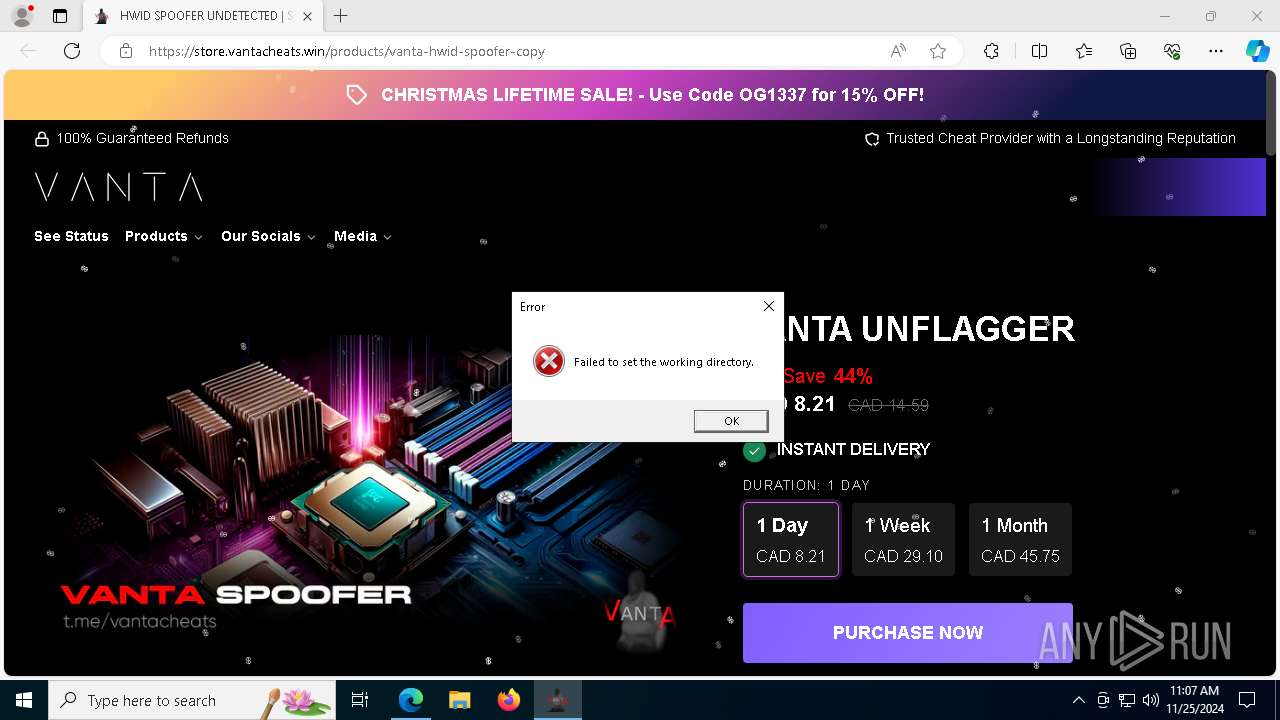This screenshot has height=720, width=1280.
Task: Expand the Media dropdown menu
Action: coord(363,236)
